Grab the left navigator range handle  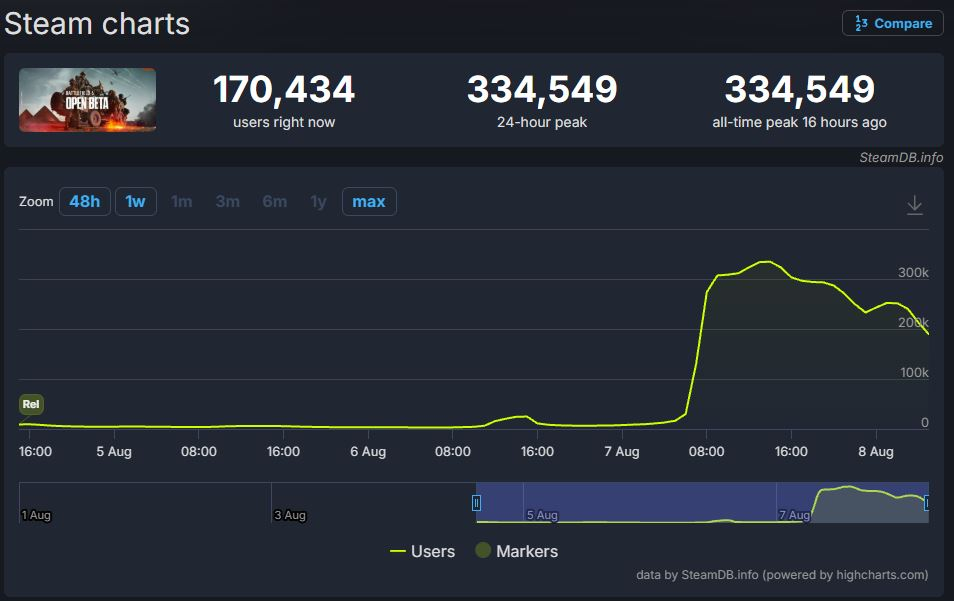[x=476, y=503]
